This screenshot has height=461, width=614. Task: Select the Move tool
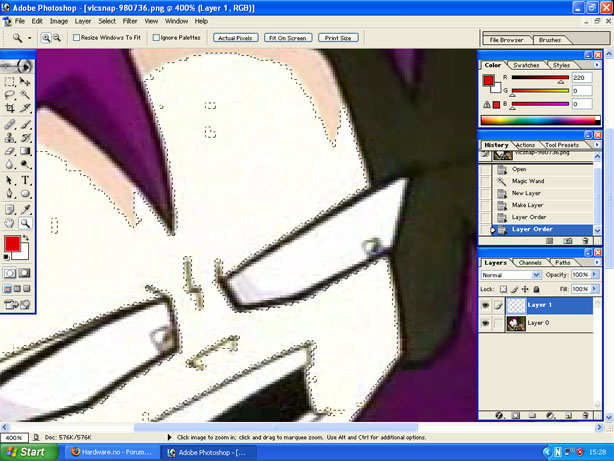click(x=25, y=81)
